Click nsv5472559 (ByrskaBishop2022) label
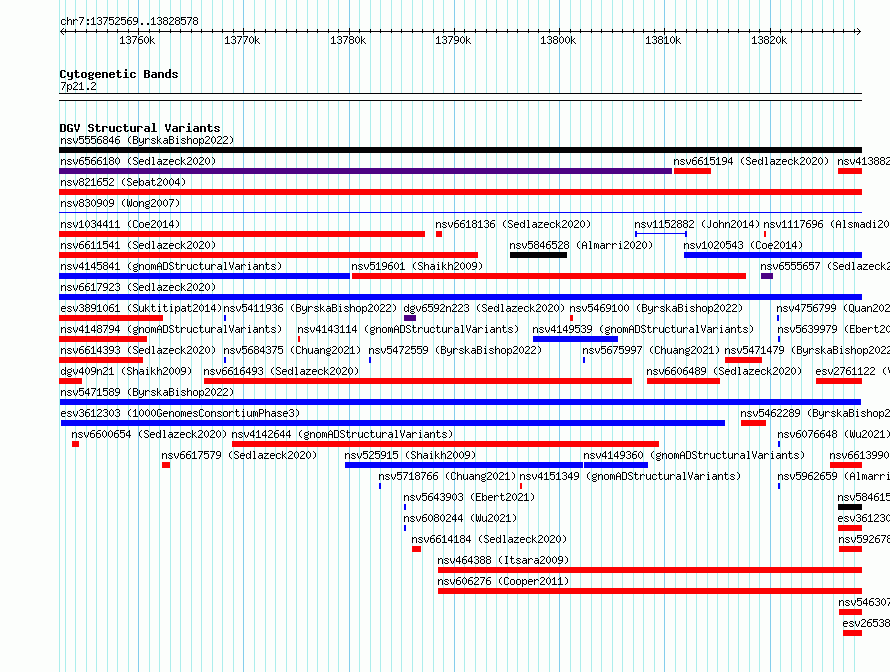This screenshot has height=672, width=890. (455, 350)
